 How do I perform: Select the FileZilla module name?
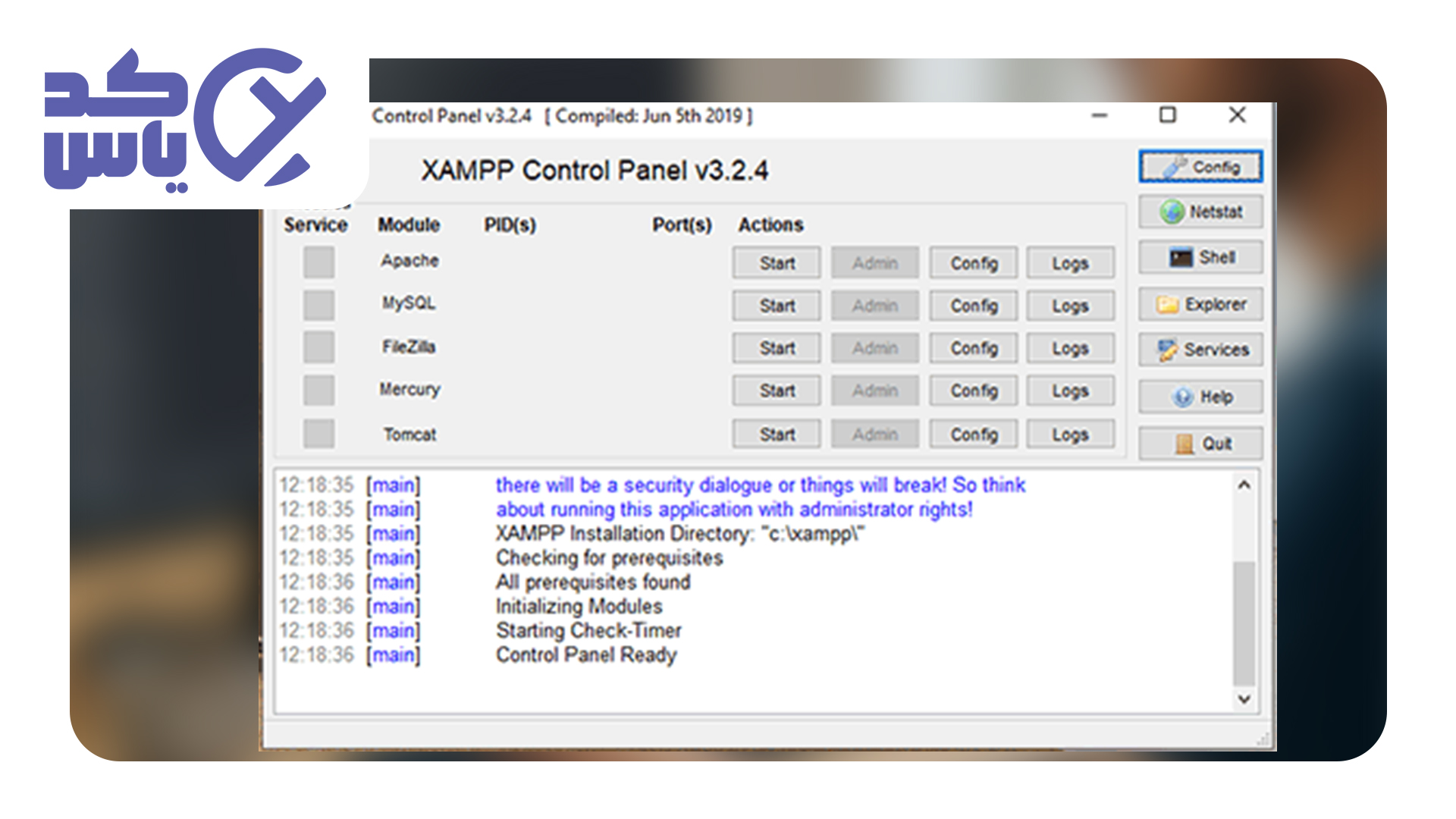coord(409,347)
